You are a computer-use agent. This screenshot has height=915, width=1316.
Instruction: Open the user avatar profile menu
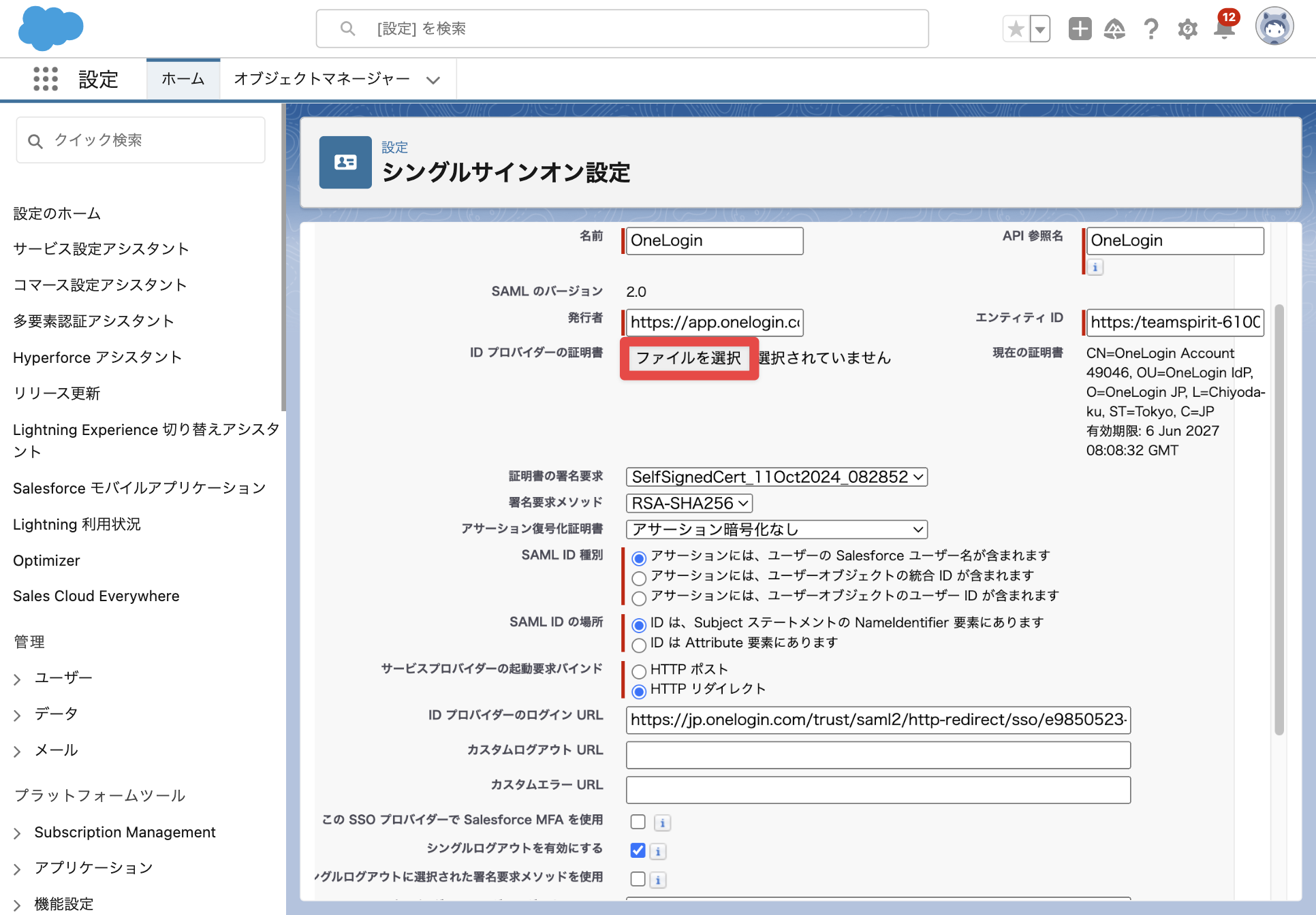(1274, 27)
